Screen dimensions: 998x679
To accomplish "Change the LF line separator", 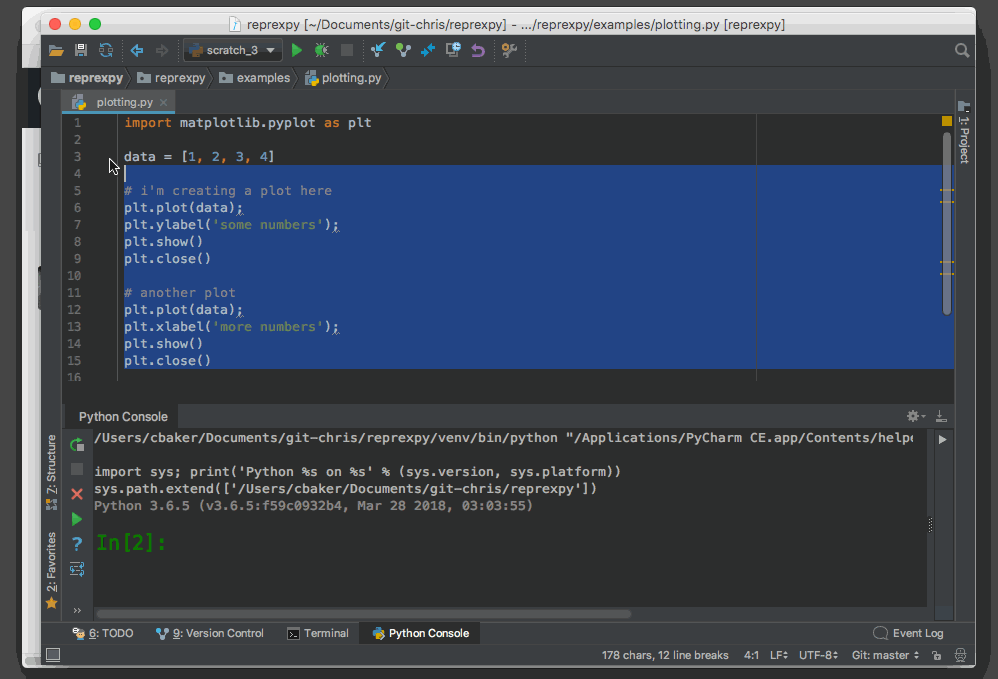I will click(778, 655).
